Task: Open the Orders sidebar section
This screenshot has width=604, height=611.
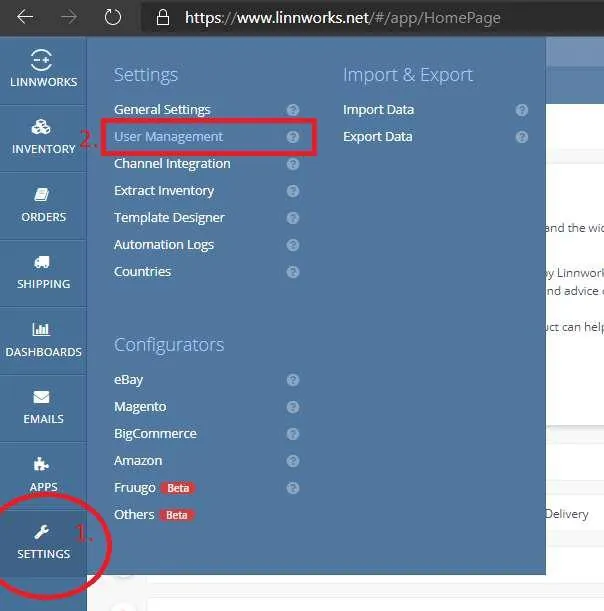Action: point(43,205)
